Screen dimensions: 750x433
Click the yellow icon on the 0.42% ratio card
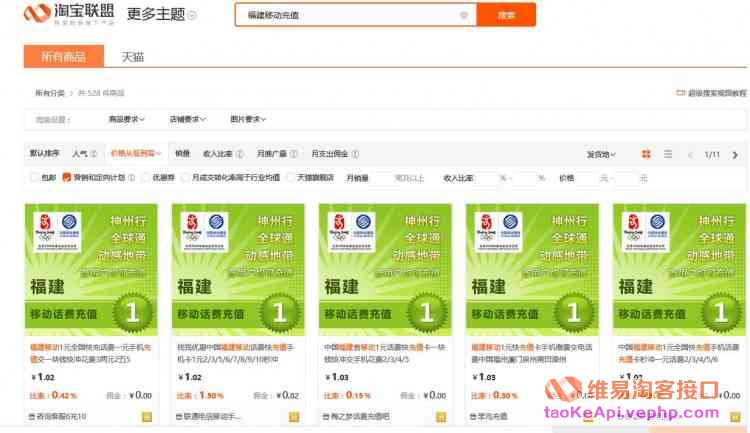point(147,417)
